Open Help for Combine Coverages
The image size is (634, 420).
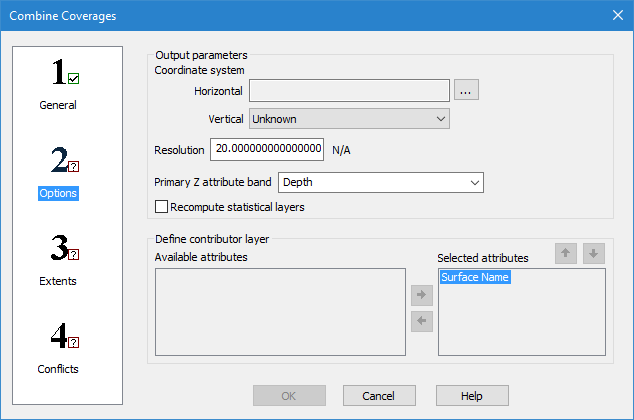pos(472,396)
